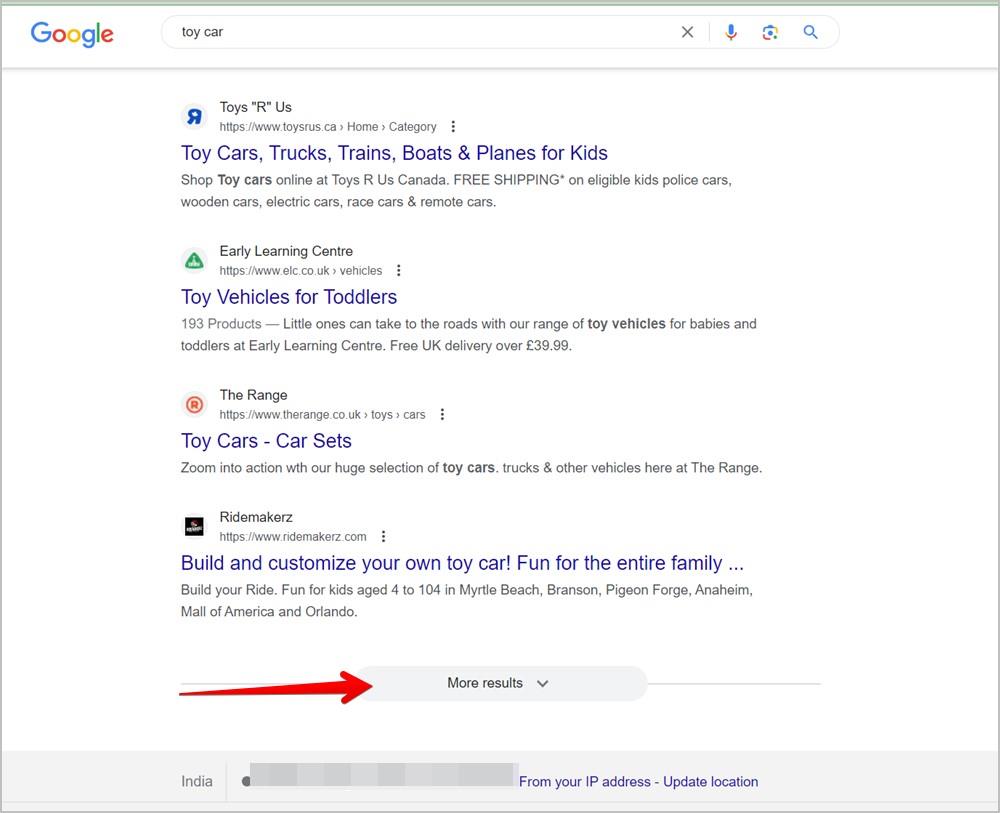The image size is (1000, 813).
Task: Open 'Toy Cars, Trucks, Trains, Boats & Planes' link
Action: tap(394, 153)
